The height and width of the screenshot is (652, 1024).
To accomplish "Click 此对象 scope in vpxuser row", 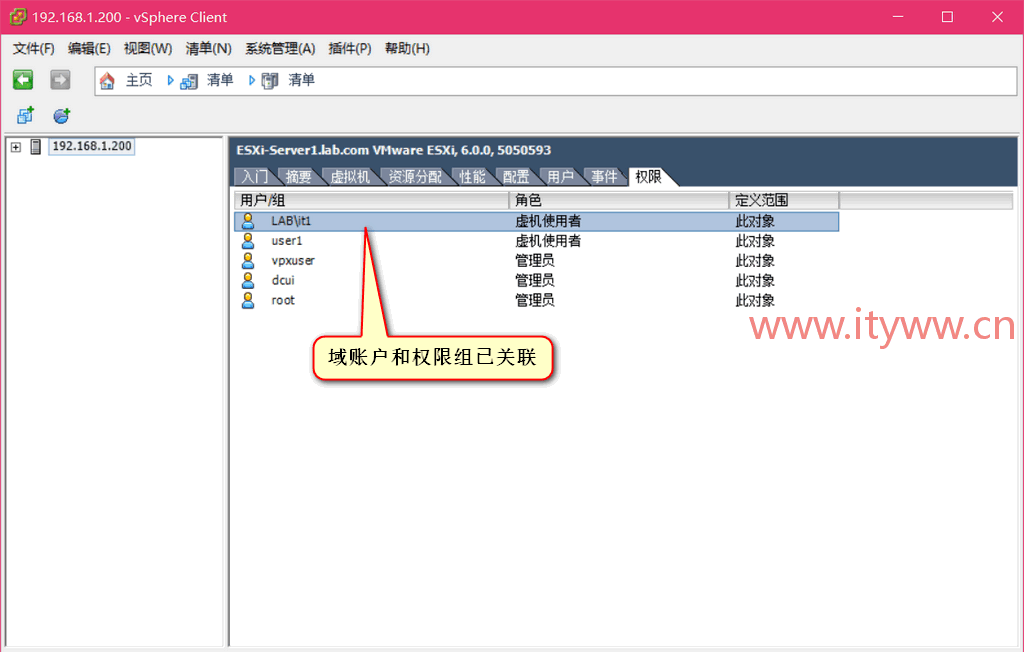I will 755,261.
